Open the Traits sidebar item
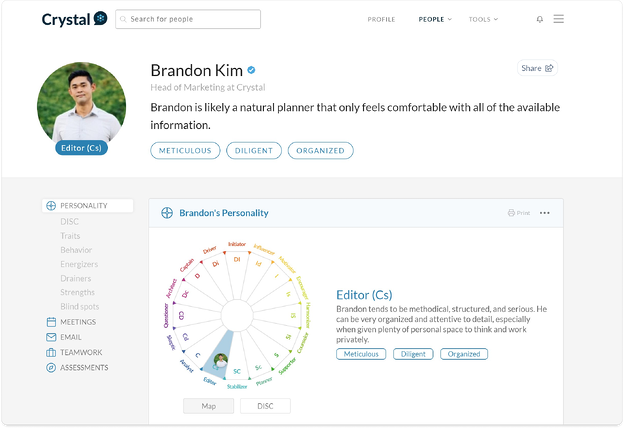624x428 pixels. click(x=70, y=236)
